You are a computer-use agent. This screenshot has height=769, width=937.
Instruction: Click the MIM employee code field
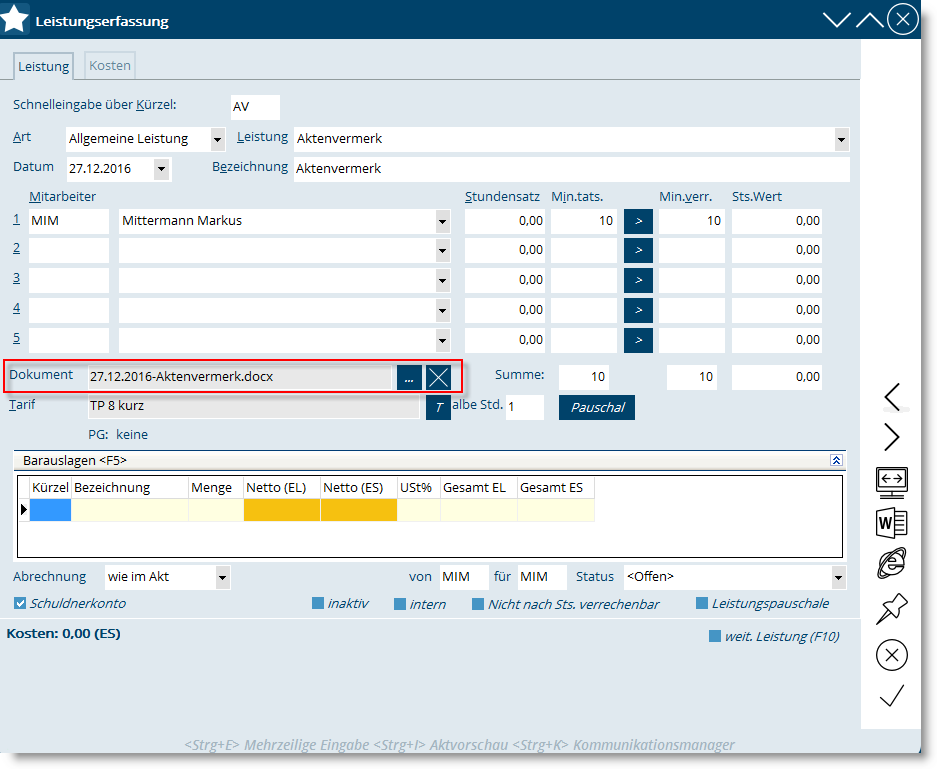coord(69,221)
